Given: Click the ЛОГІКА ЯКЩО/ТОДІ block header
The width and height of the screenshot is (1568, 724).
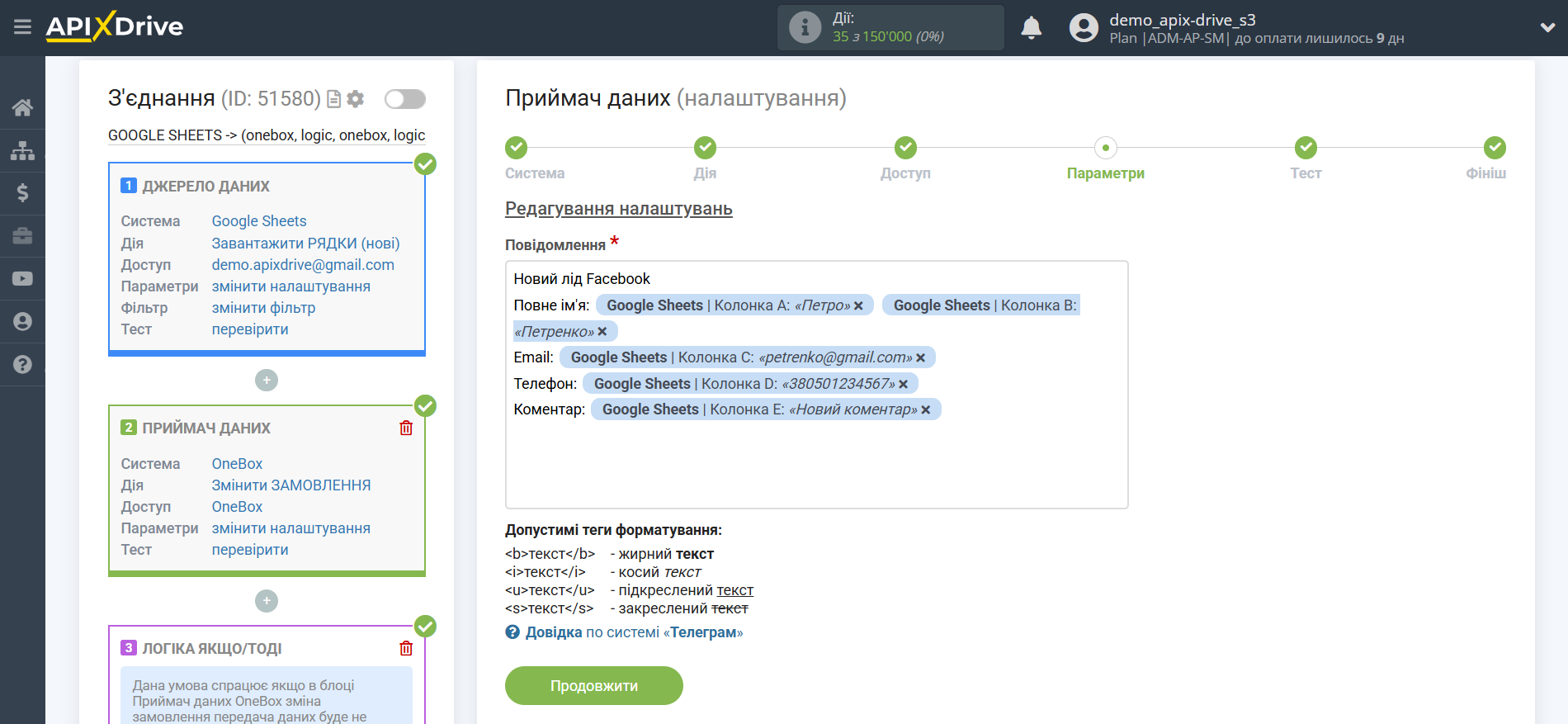Looking at the screenshot, I should click(211, 649).
